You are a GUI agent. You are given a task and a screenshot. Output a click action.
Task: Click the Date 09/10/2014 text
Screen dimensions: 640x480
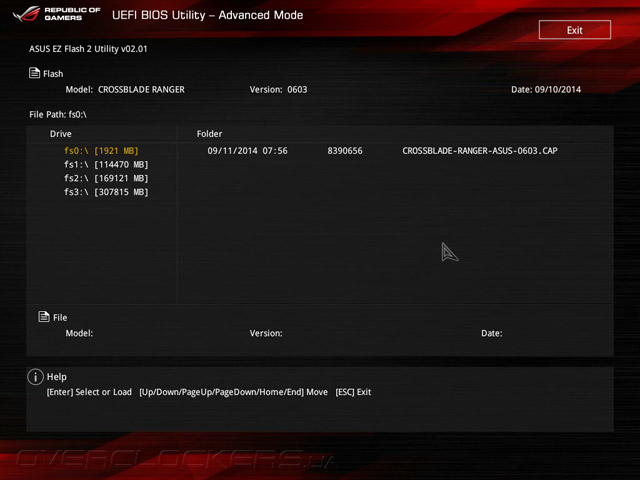[x=546, y=89]
